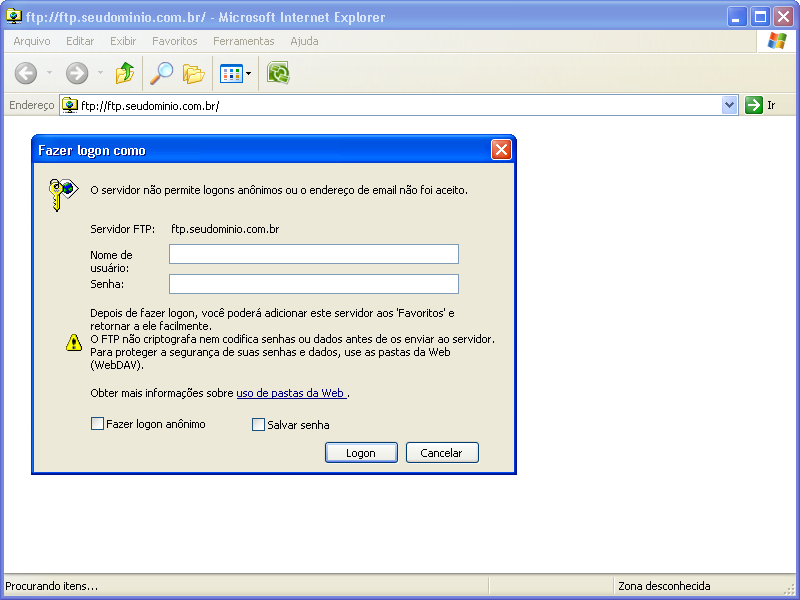Click the Zona desconhecida status text

point(664,586)
